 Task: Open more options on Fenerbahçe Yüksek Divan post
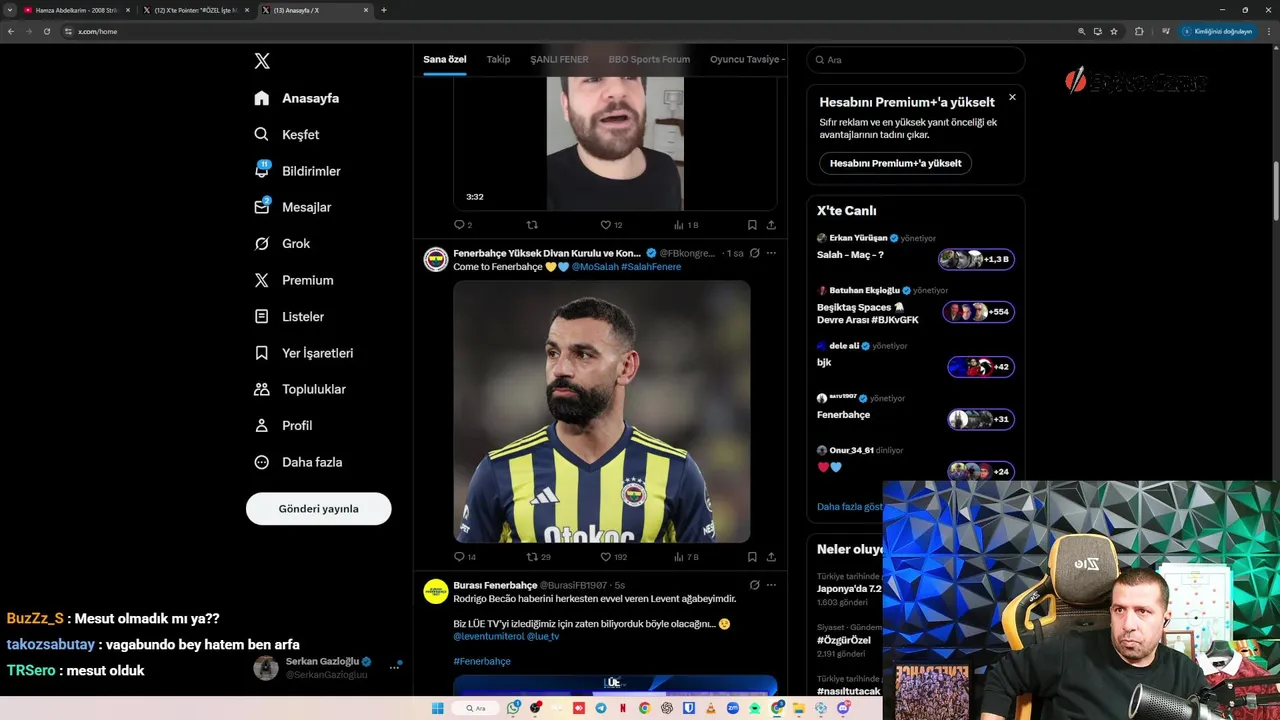(771, 253)
